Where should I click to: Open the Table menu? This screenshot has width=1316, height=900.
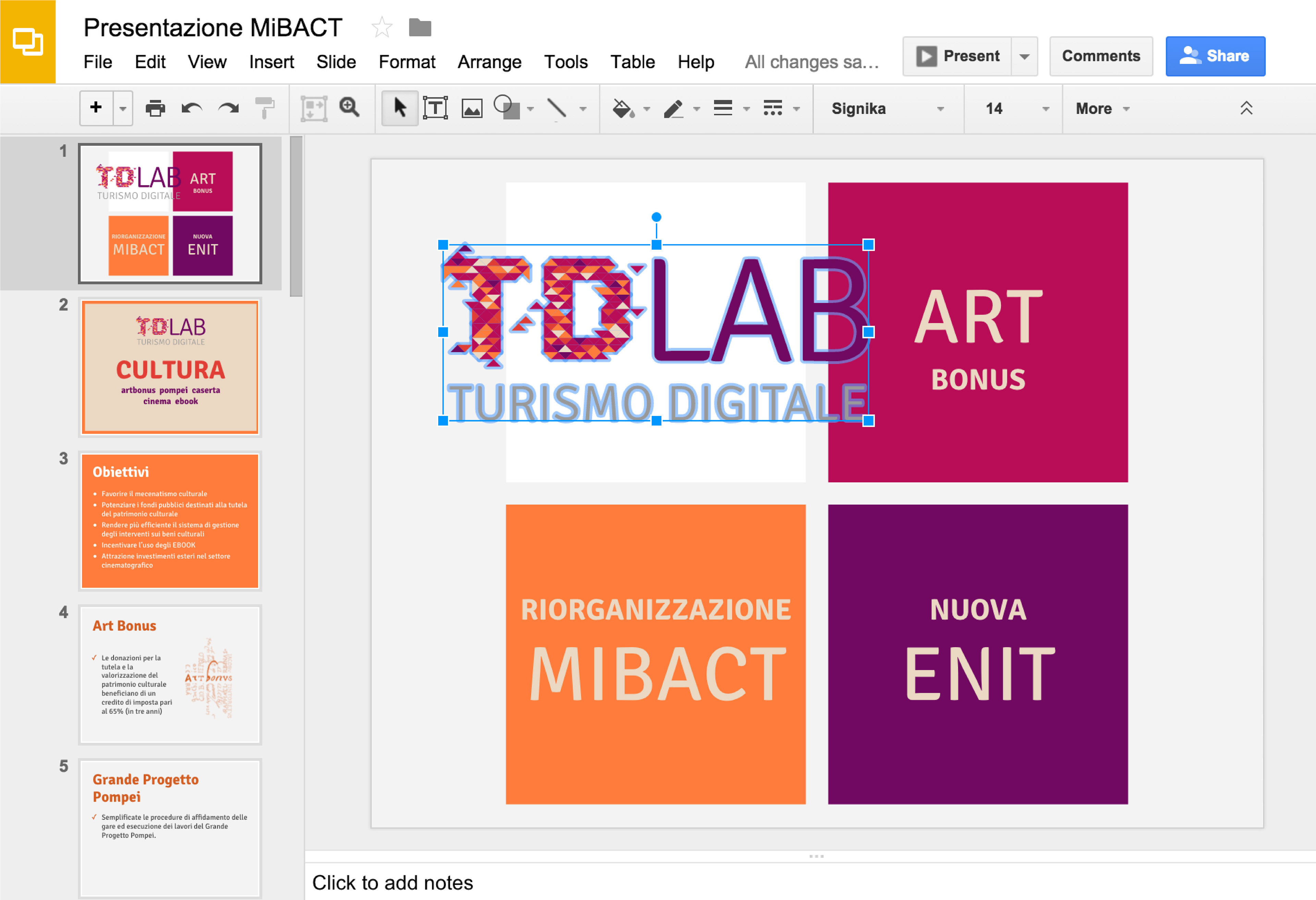633,62
